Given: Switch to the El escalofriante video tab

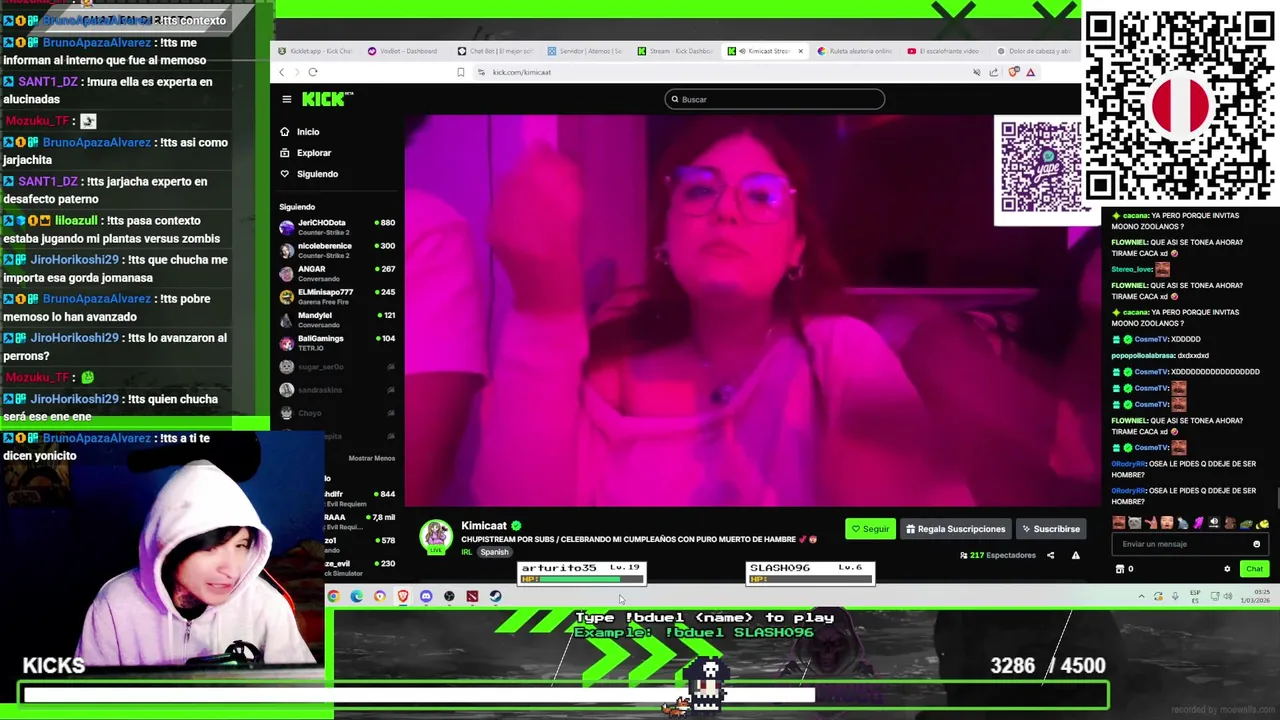Looking at the screenshot, I should click(x=945, y=51).
